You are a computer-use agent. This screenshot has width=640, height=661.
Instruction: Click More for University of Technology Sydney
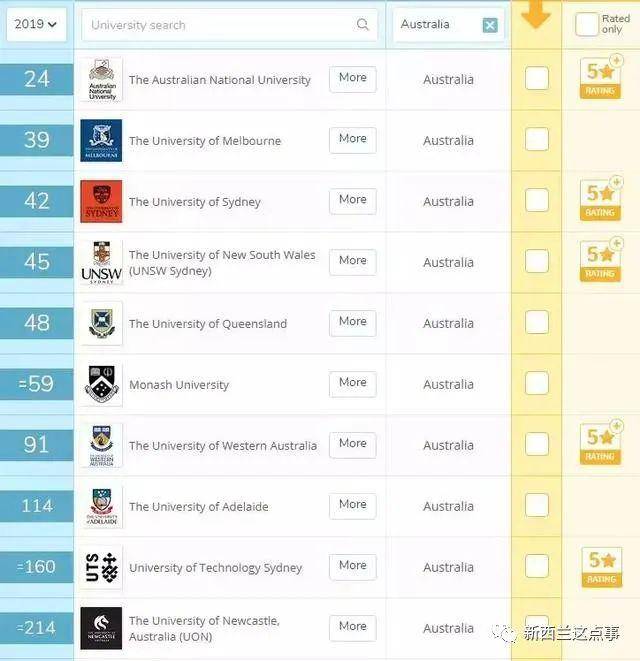click(353, 567)
